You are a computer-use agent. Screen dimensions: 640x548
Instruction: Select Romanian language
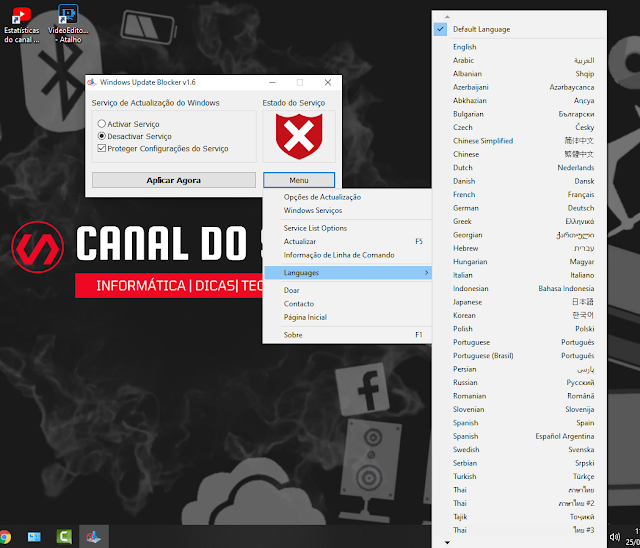(x=519, y=396)
